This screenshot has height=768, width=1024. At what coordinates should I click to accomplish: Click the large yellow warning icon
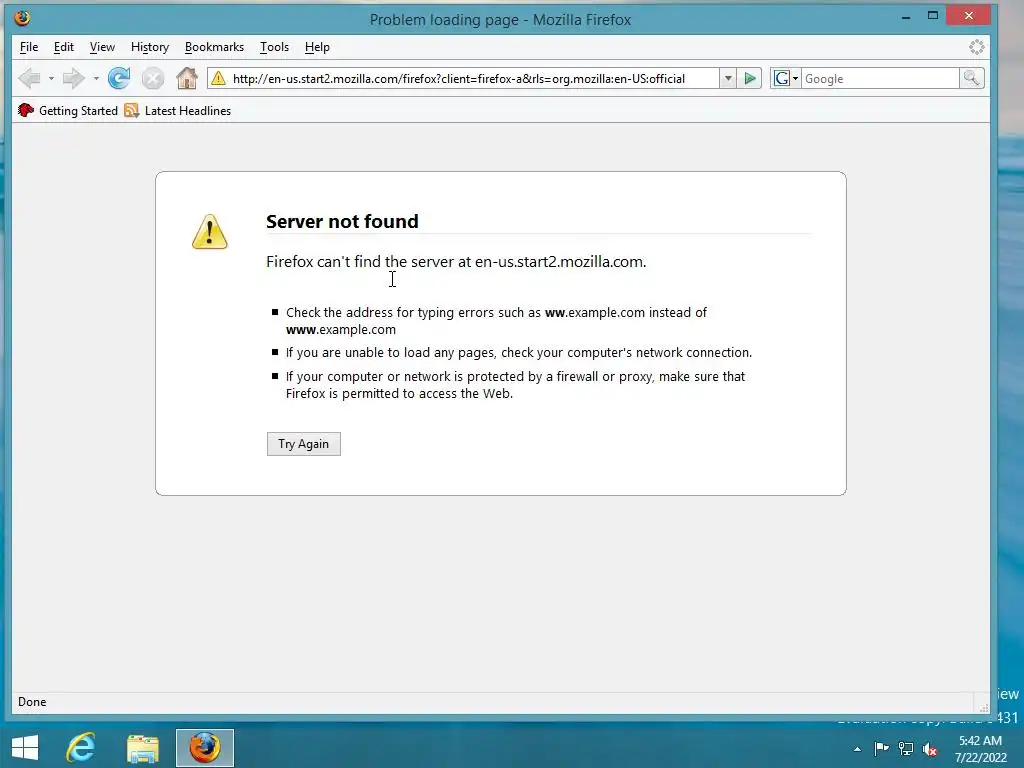tap(210, 232)
